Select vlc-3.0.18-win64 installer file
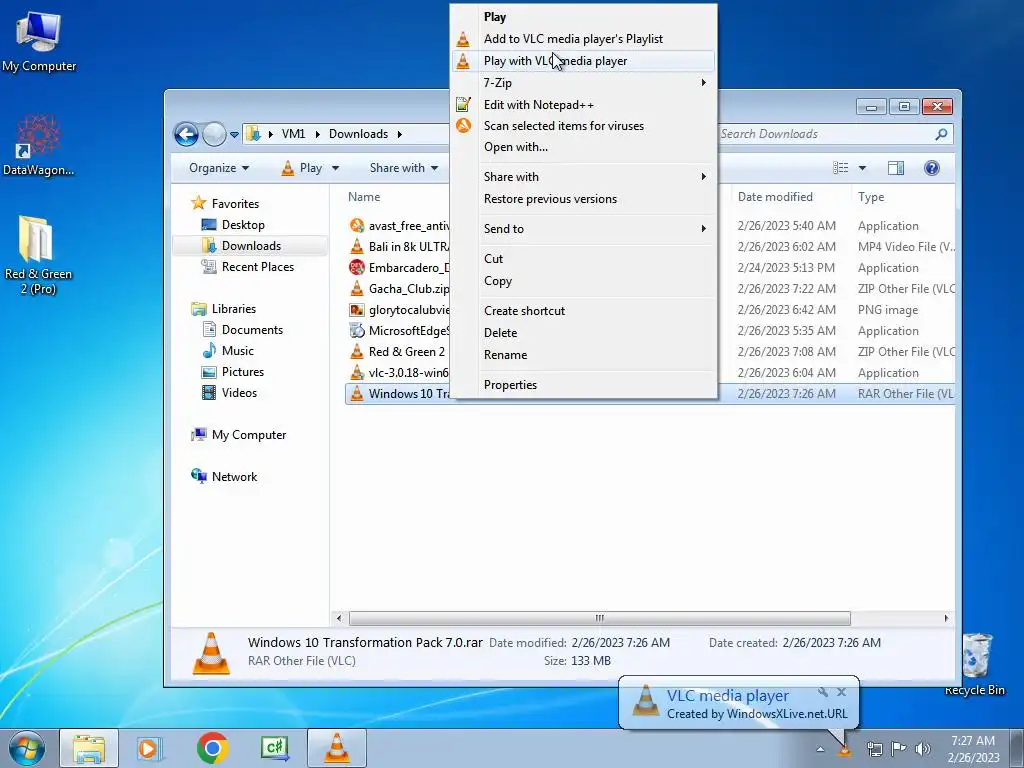Screen dimensions: 1024x768 [399, 372]
